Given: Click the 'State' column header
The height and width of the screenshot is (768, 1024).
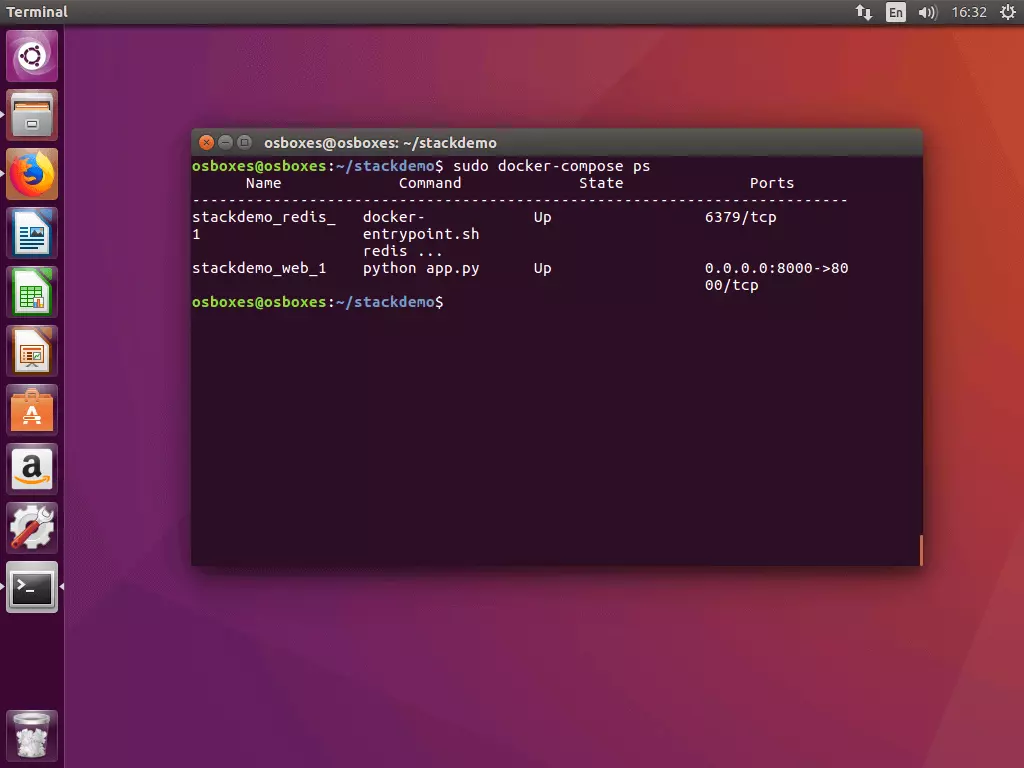Looking at the screenshot, I should click(601, 183).
